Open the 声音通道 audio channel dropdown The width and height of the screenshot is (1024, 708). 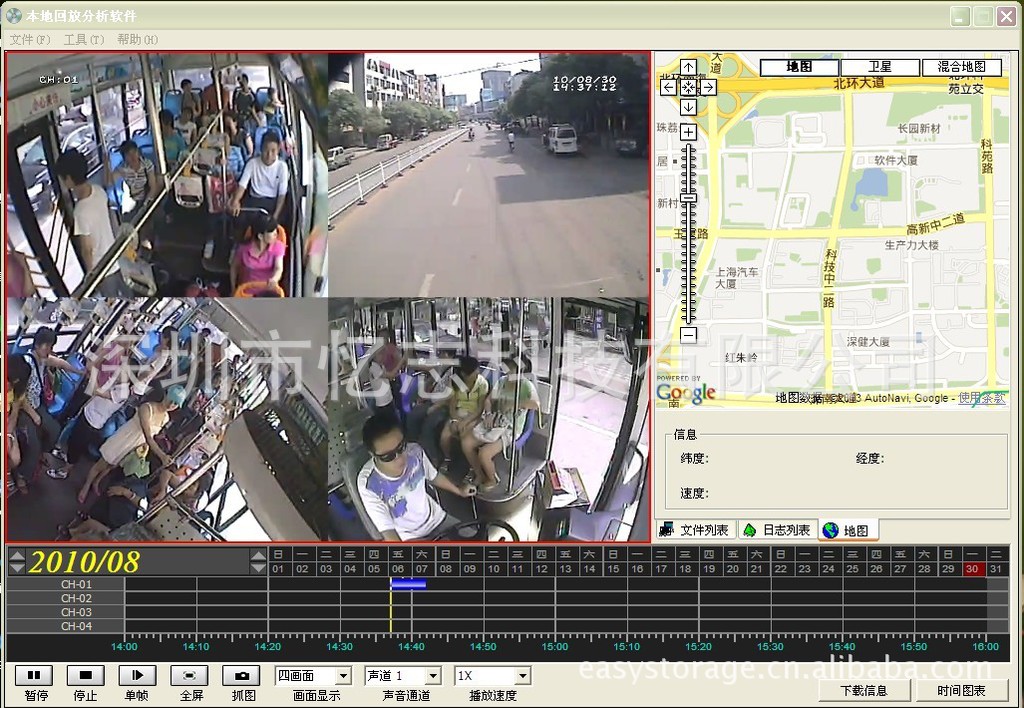click(434, 676)
